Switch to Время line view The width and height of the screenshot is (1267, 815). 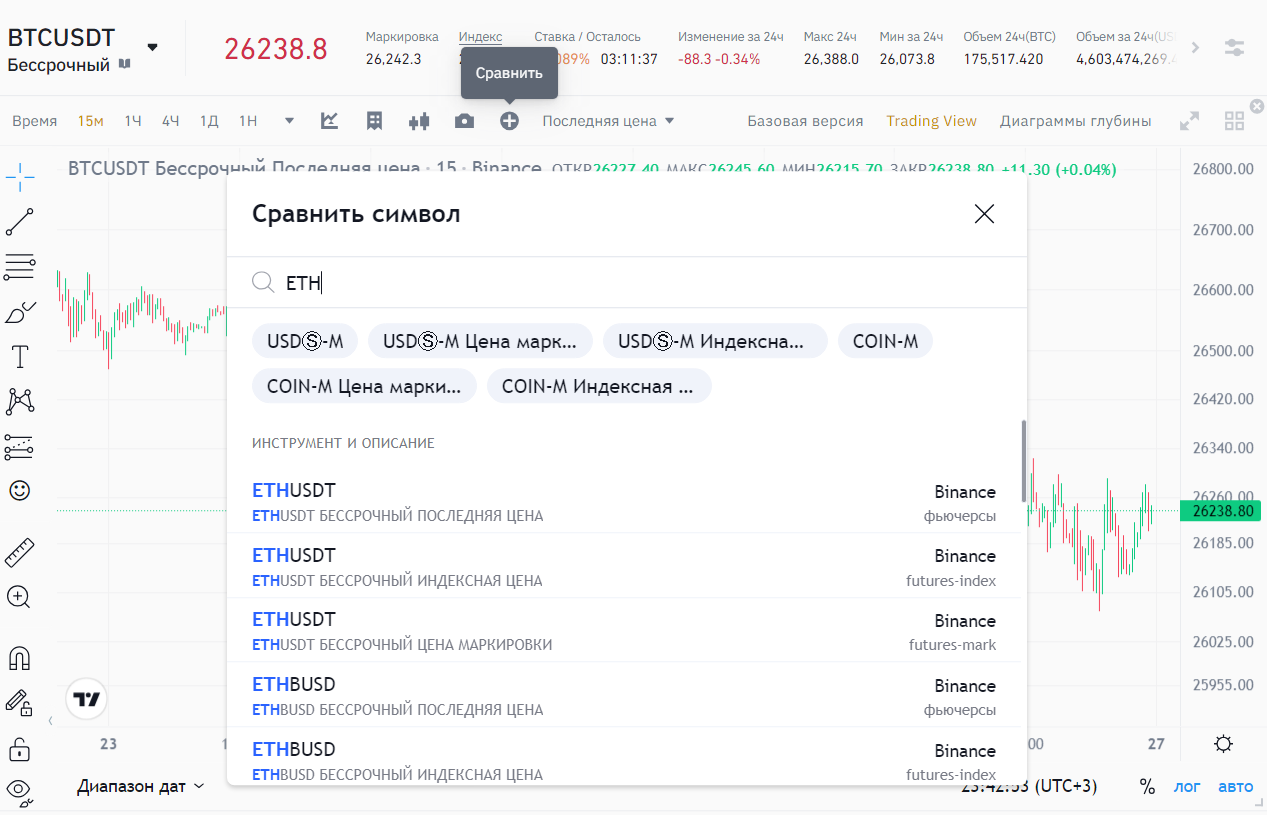[35, 121]
